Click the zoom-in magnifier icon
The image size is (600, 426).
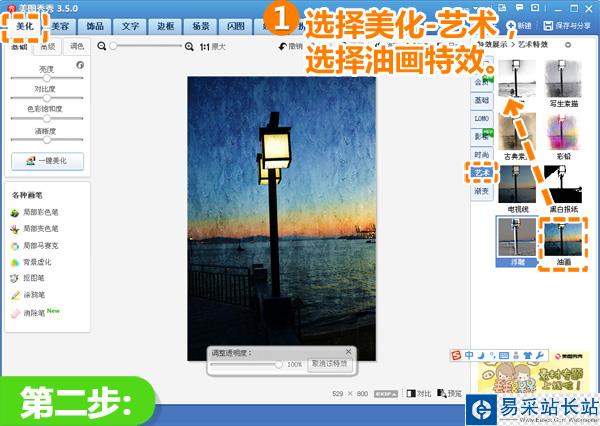tap(189, 47)
